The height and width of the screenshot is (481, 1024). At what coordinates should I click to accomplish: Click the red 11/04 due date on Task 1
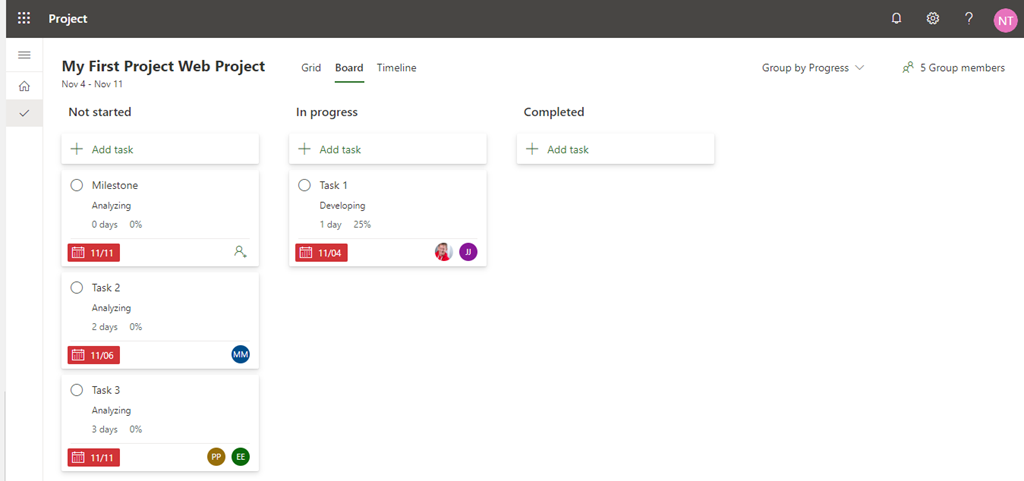click(321, 253)
